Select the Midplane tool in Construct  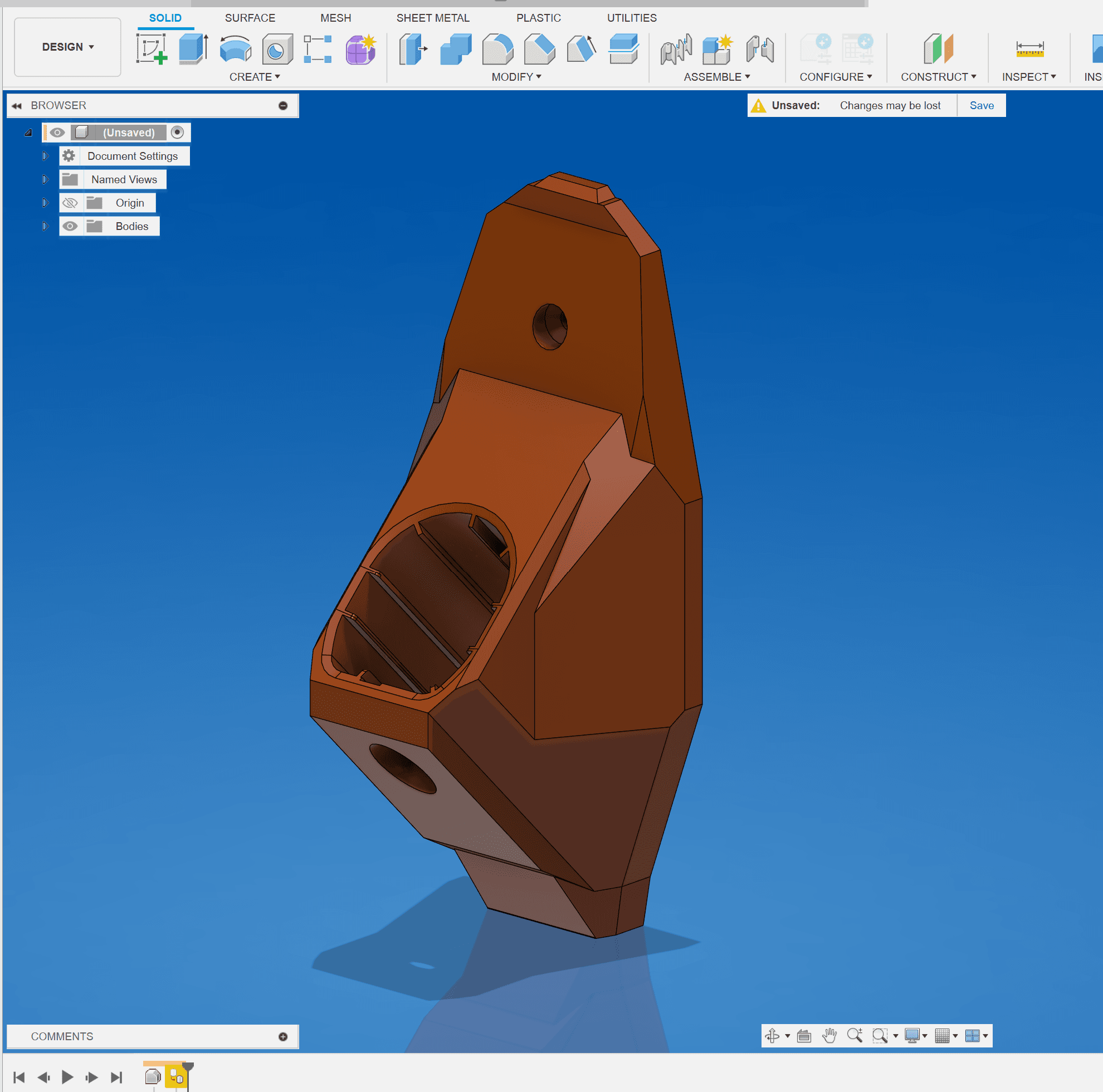938,48
